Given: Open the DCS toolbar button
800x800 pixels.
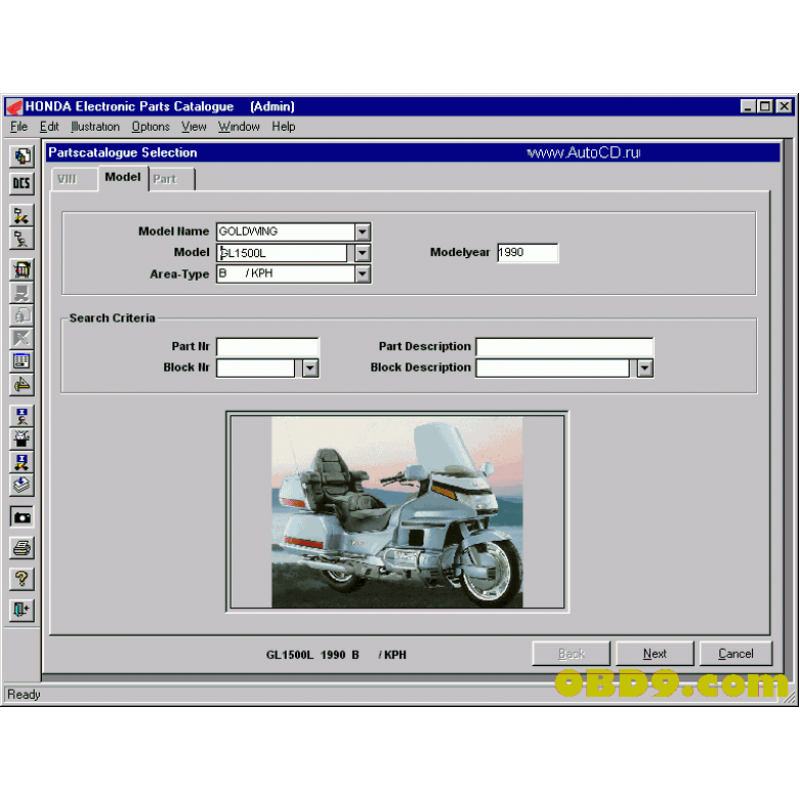Looking at the screenshot, I should (21, 183).
